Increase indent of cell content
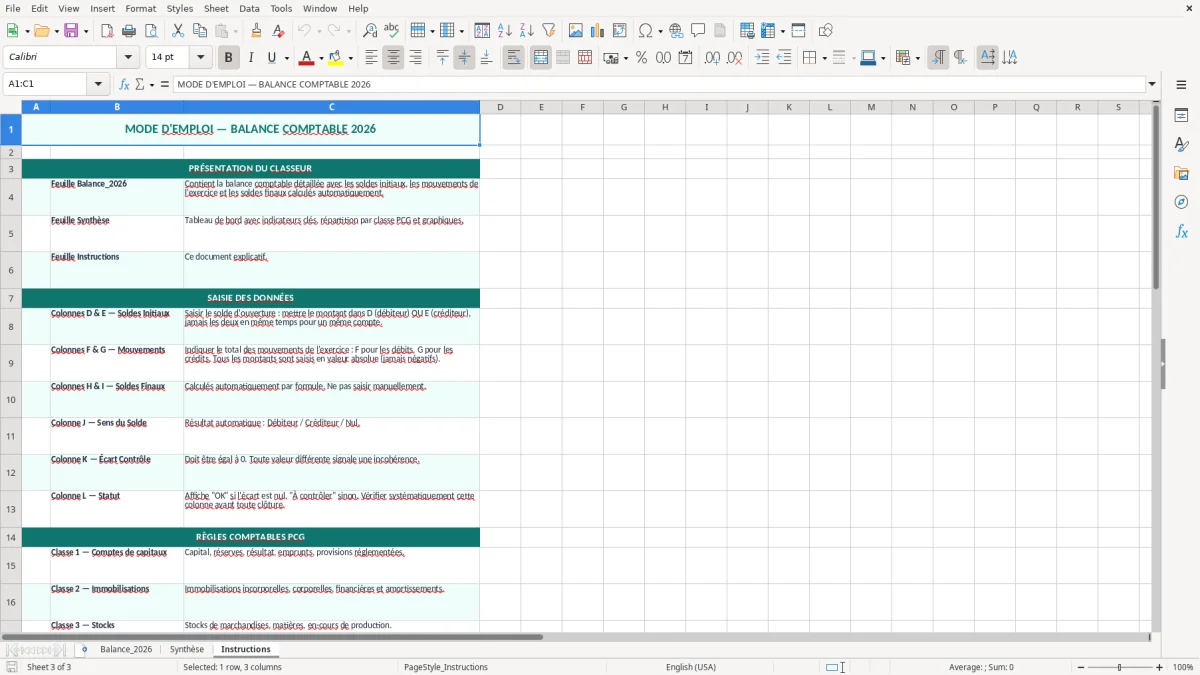The height and width of the screenshot is (675, 1200). pos(762,58)
